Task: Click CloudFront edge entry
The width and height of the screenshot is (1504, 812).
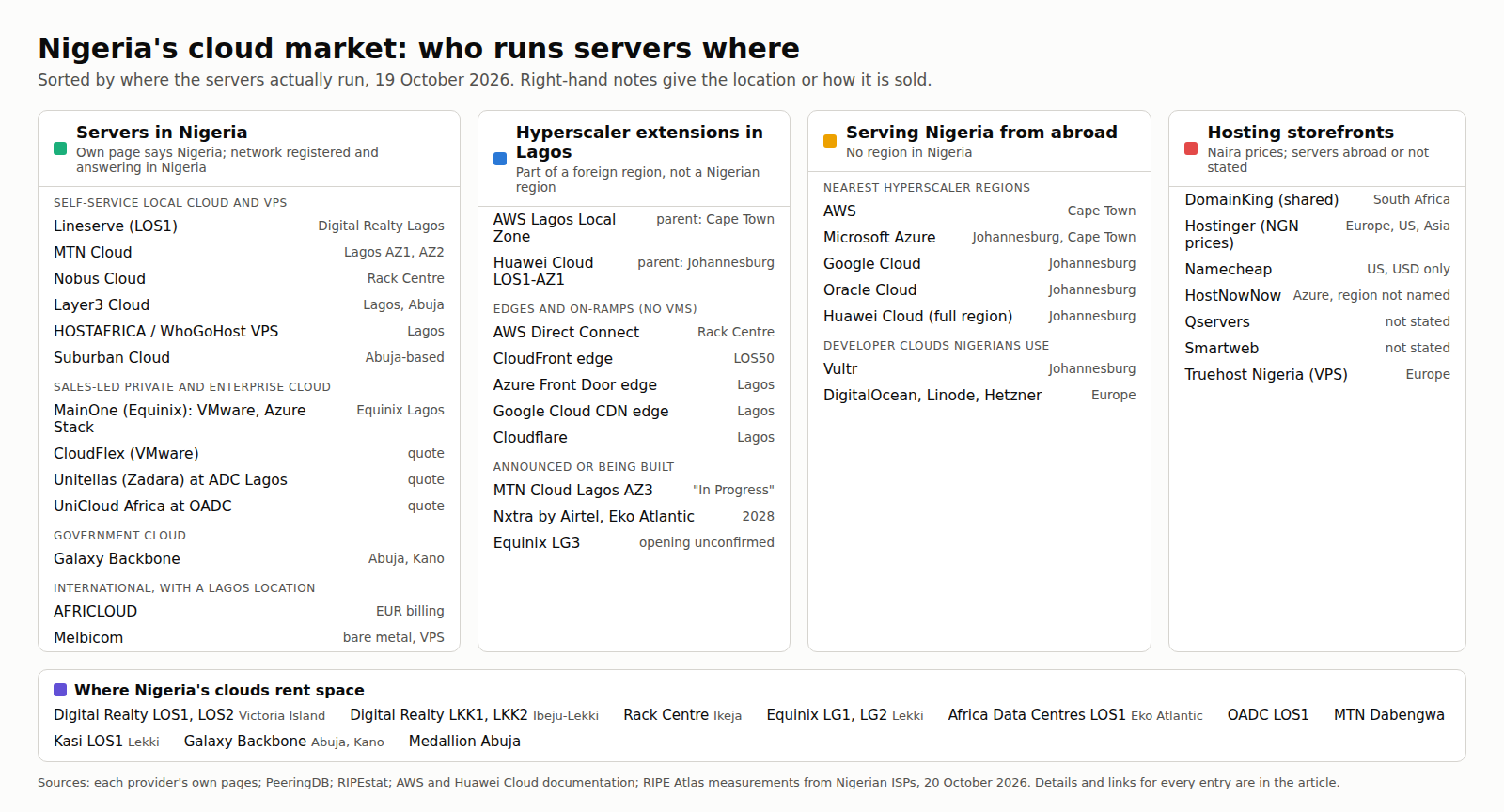Action: point(634,358)
